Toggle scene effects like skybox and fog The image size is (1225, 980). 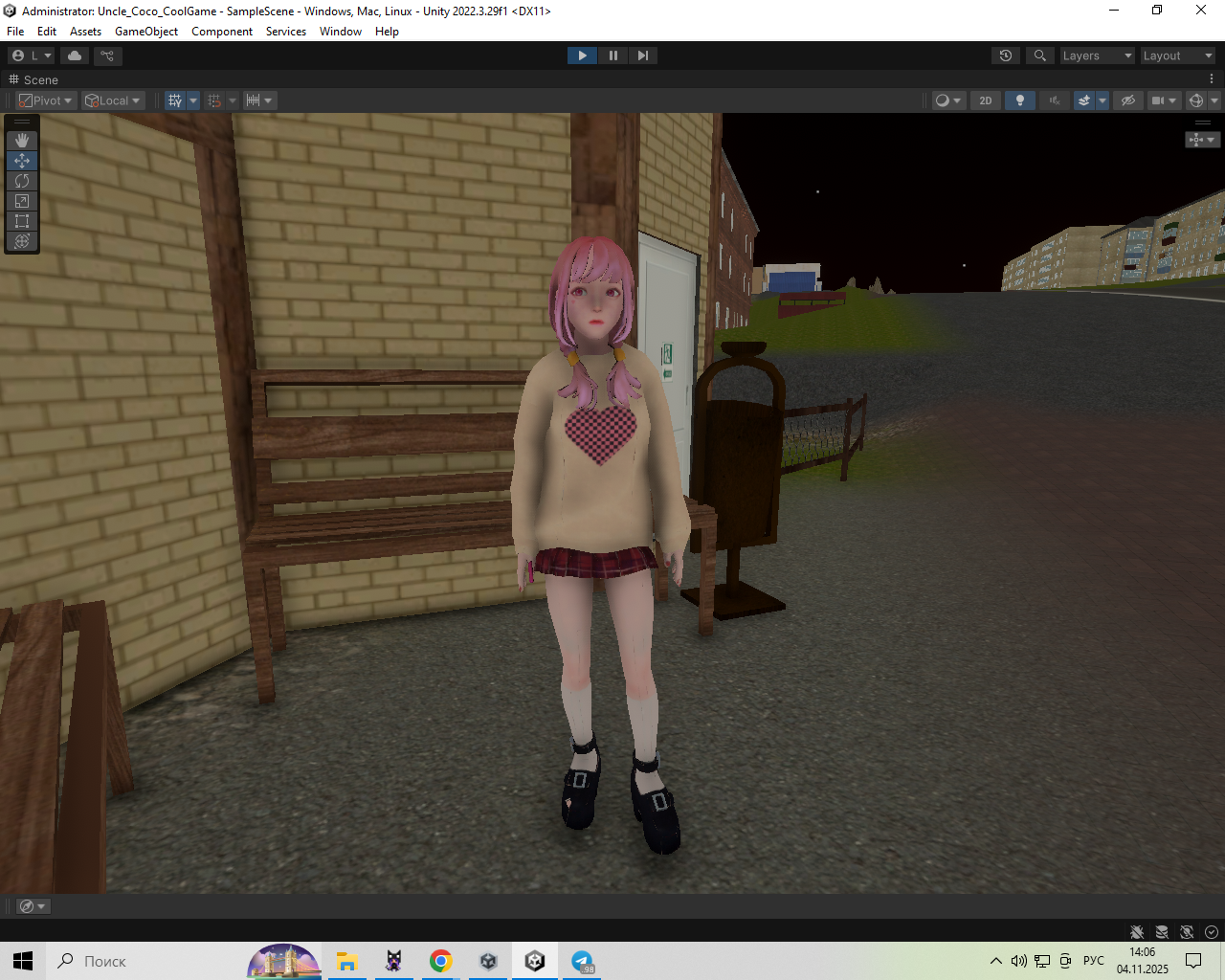(x=1083, y=100)
